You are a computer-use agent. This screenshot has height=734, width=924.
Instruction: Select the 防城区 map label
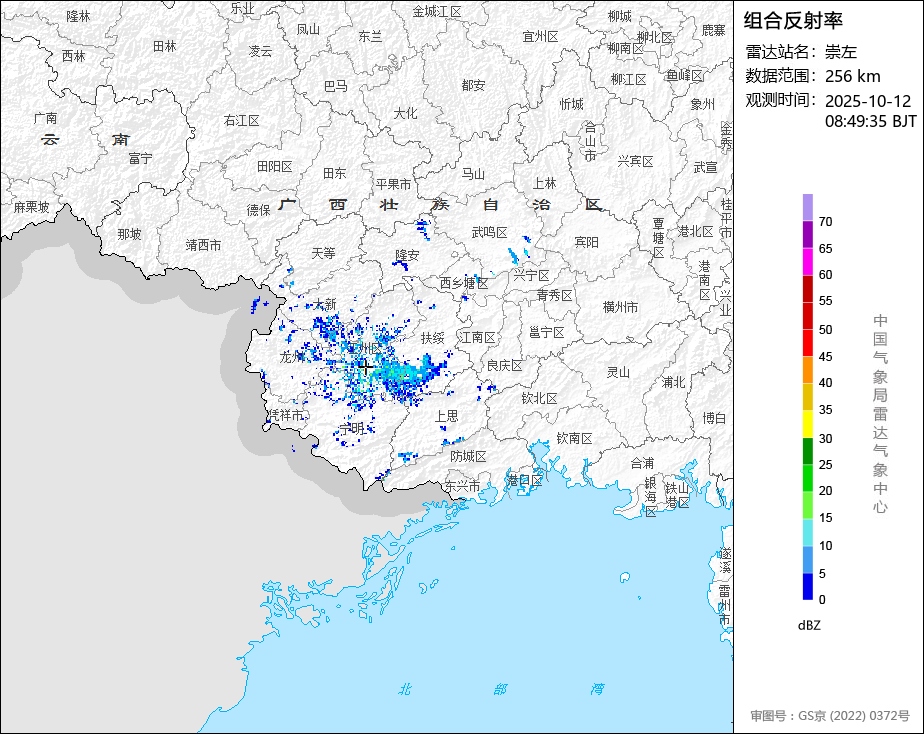pyautogui.click(x=467, y=456)
